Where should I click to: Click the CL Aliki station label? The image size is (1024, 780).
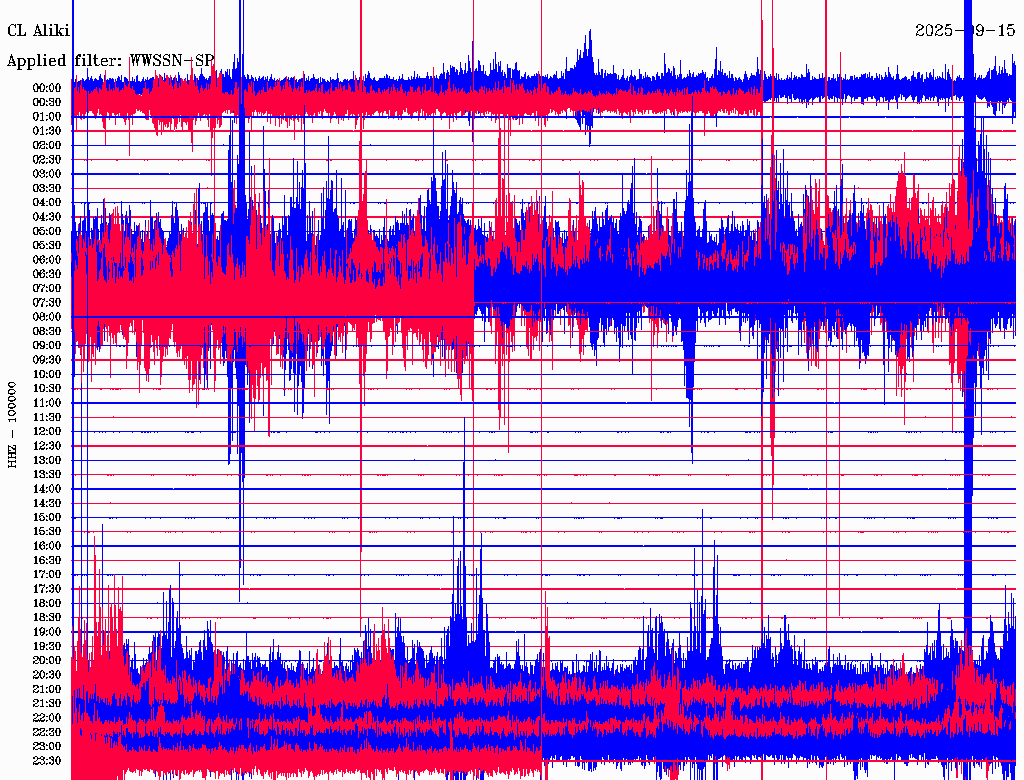(38, 31)
